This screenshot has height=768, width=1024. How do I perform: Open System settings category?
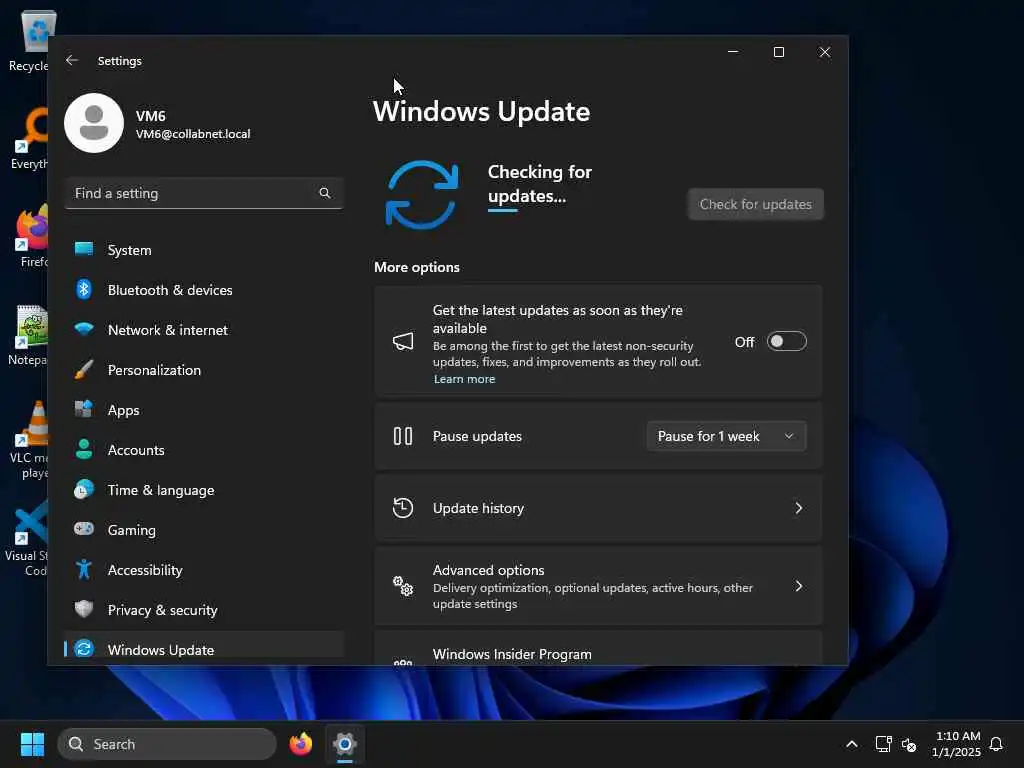204,249
